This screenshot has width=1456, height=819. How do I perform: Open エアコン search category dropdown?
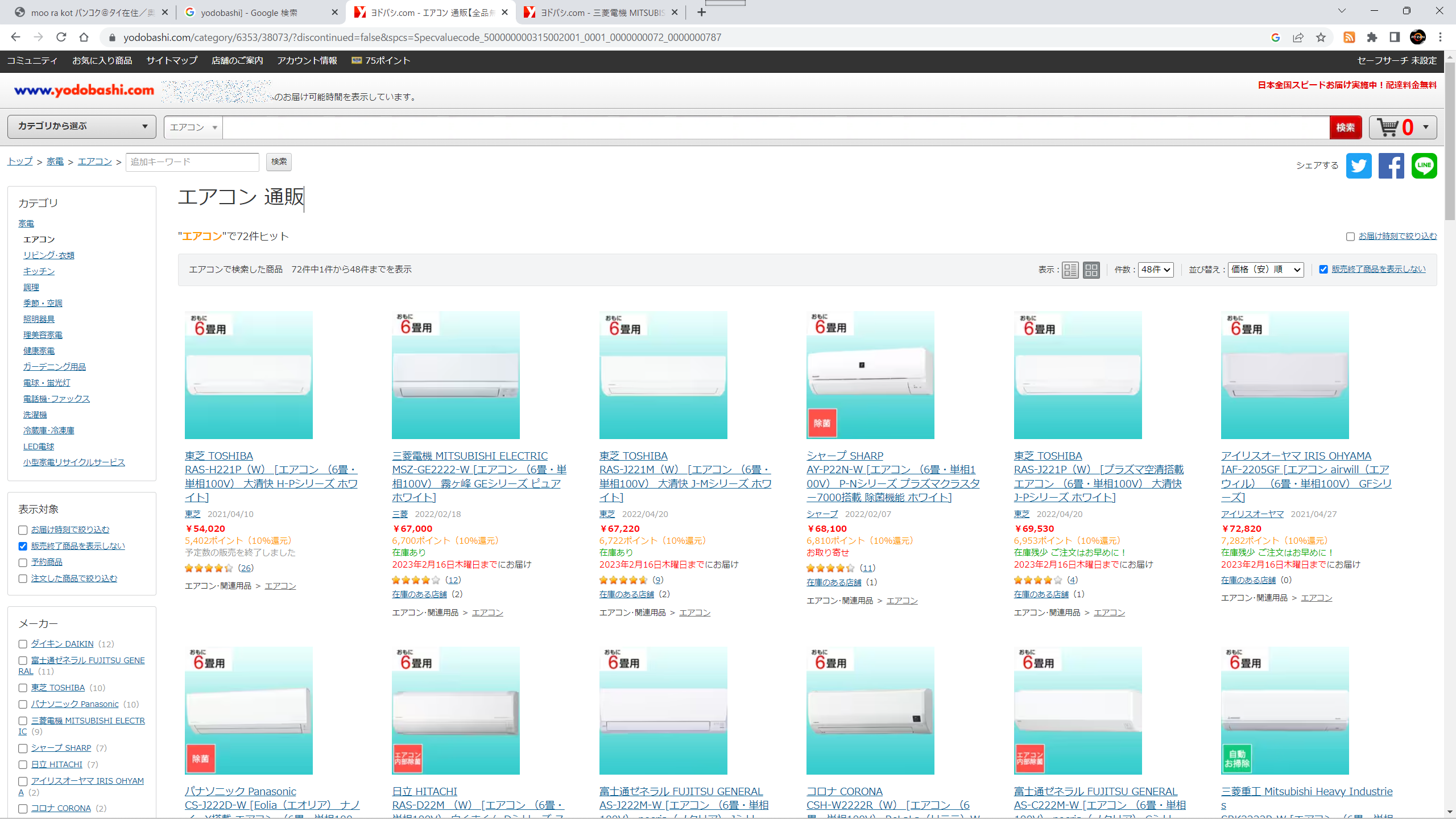click(193, 127)
